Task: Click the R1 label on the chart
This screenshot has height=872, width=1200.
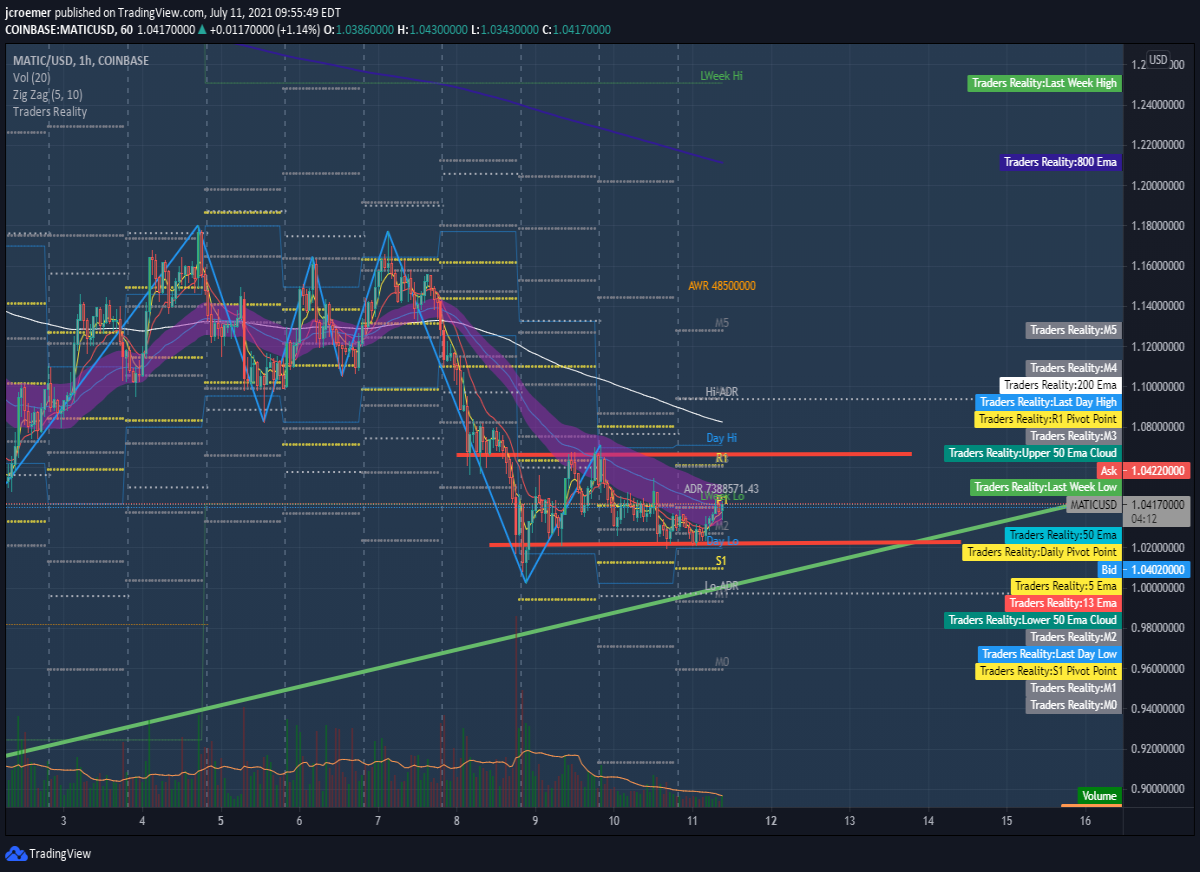Action: (x=721, y=458)
